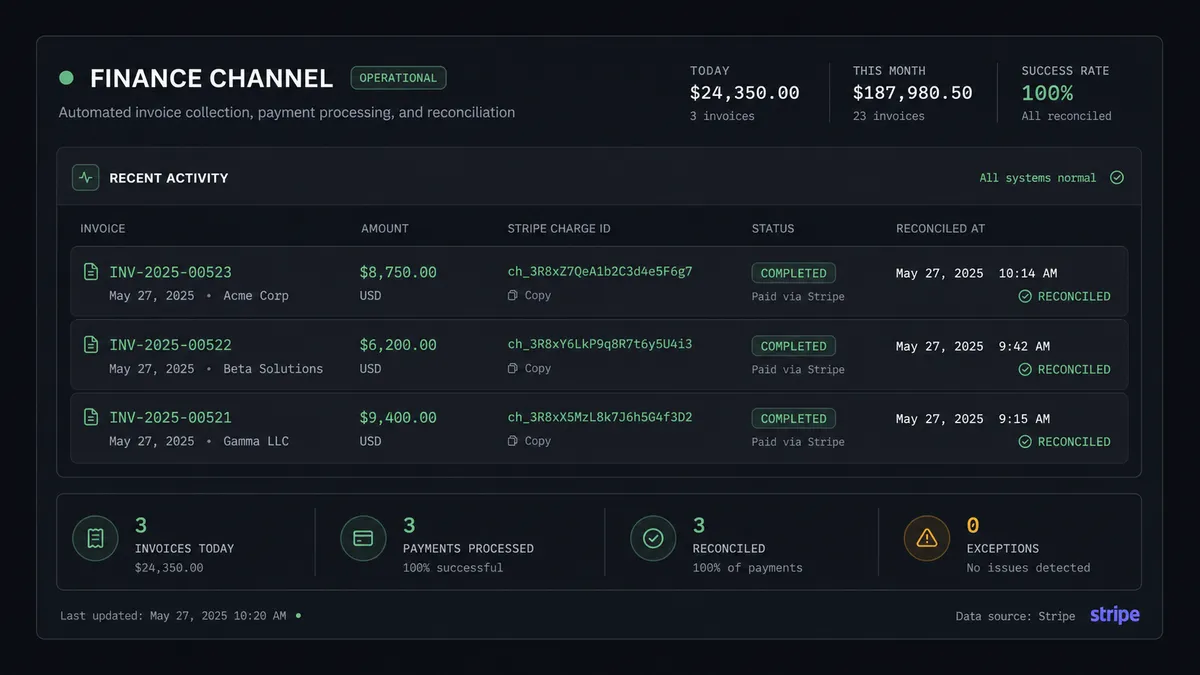Click the document icon for INV-2025-00523
1200x675 pixels.
pos(91,272)
